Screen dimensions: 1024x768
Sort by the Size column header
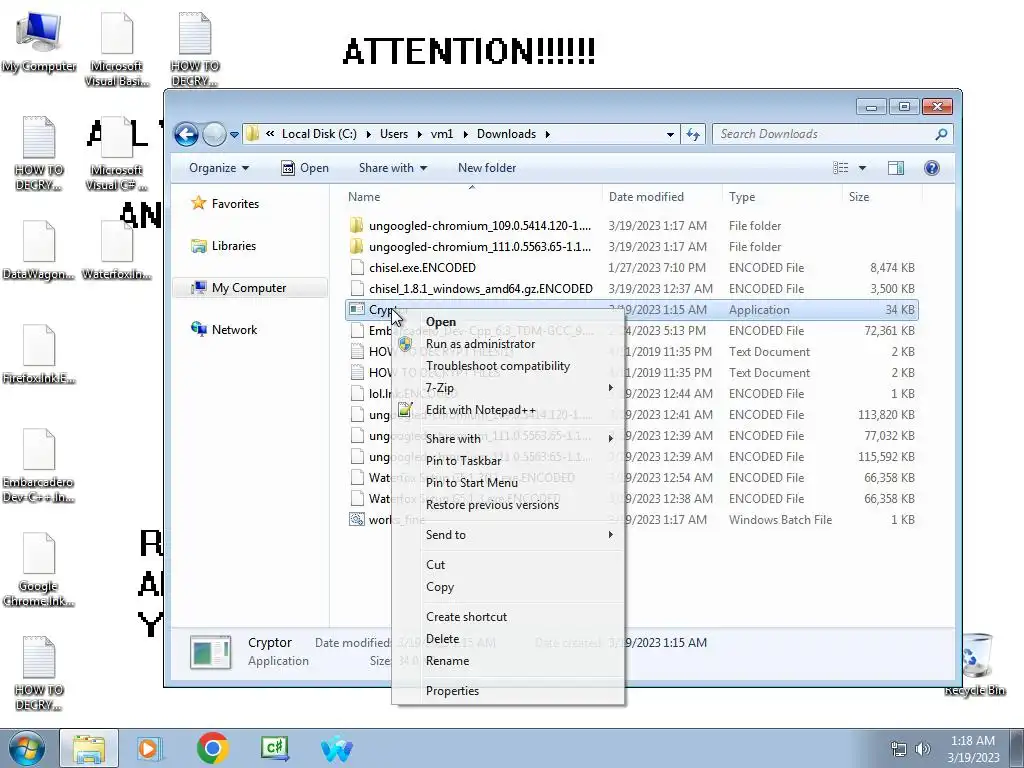point(882,197)
